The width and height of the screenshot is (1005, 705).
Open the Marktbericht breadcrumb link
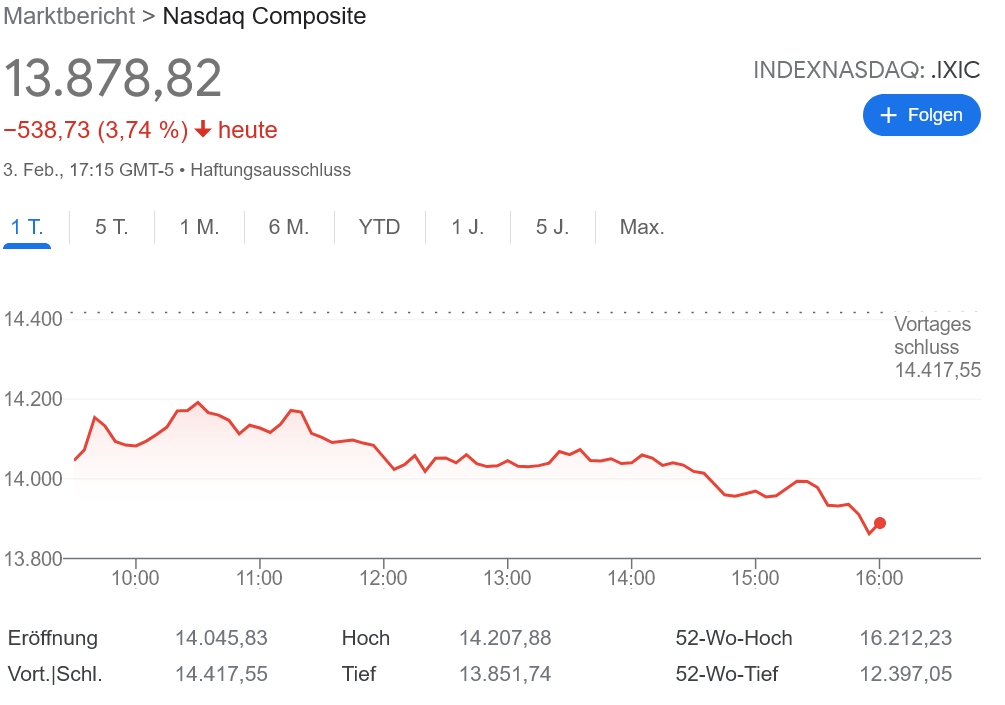(x=69, y=16)
